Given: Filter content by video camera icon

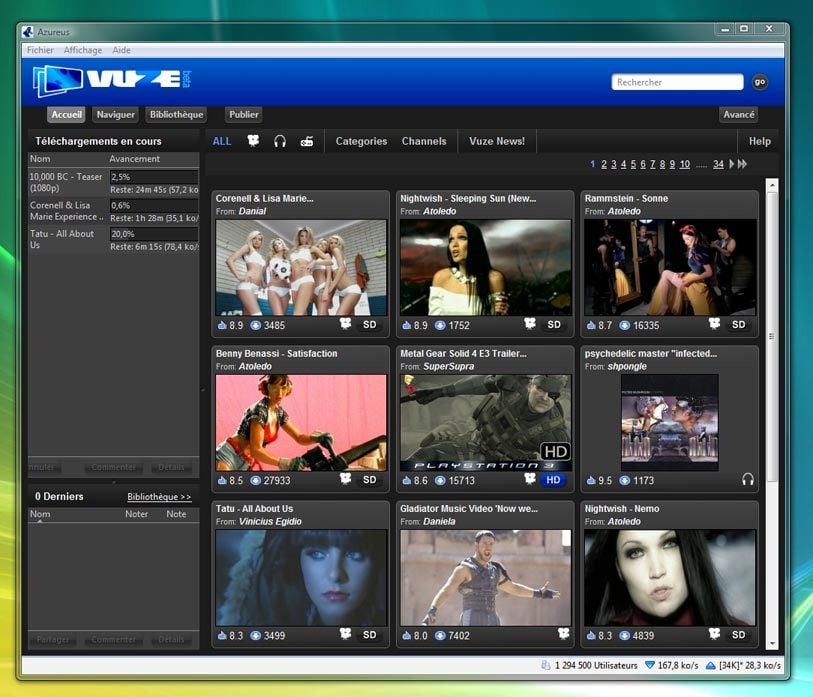Looking at the screenshot, I should tap(253, 141).
